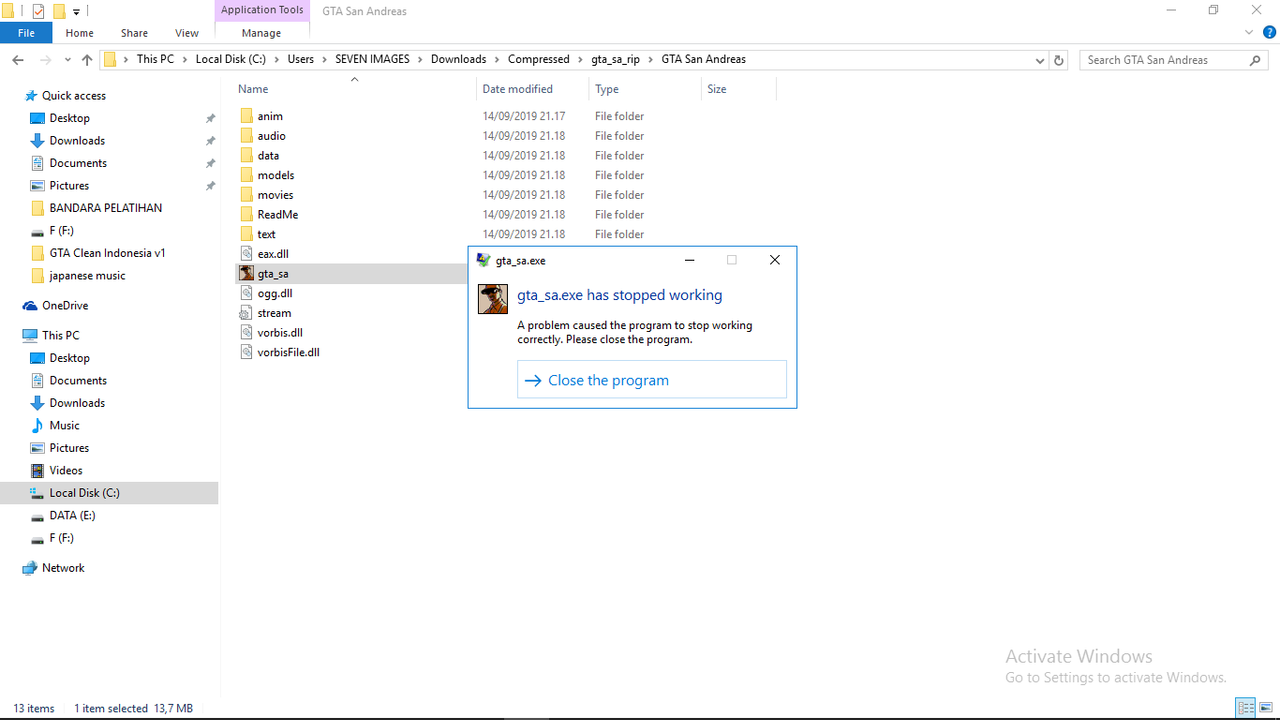Select Local Disk (C:) in navigation pane

pos(109,493)
